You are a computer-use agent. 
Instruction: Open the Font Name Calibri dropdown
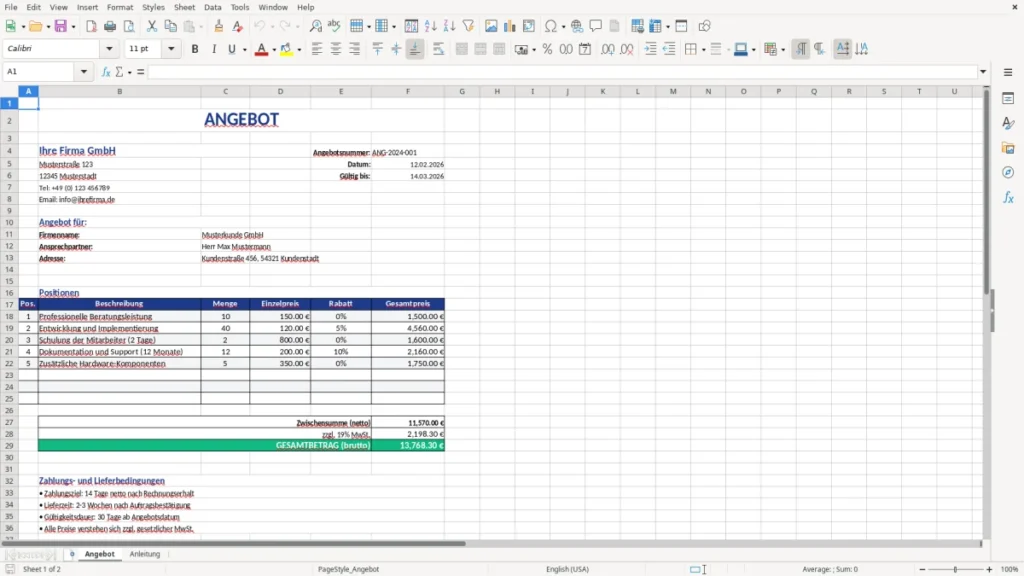[109, 48]
